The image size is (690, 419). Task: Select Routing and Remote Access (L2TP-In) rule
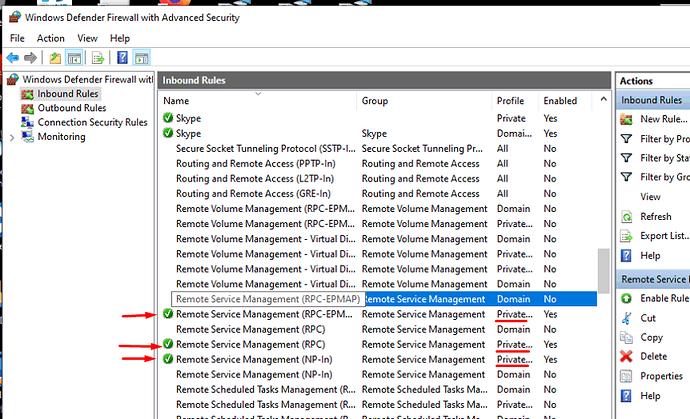[x=255, y=179]
